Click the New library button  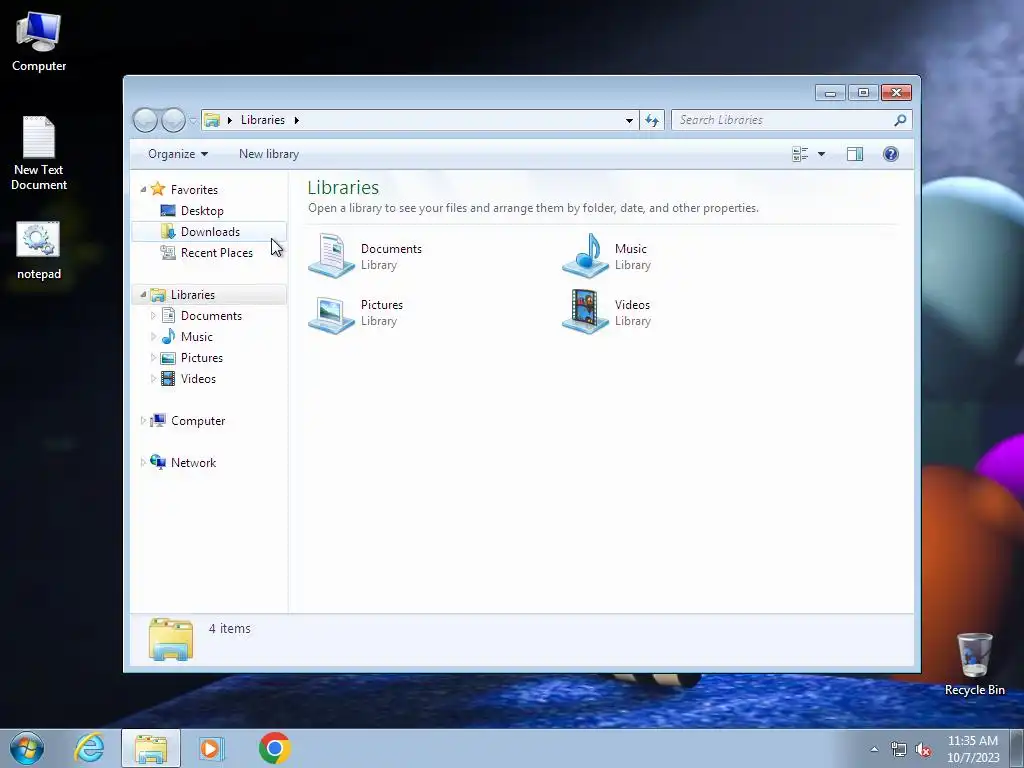click(x=269, y=154)
